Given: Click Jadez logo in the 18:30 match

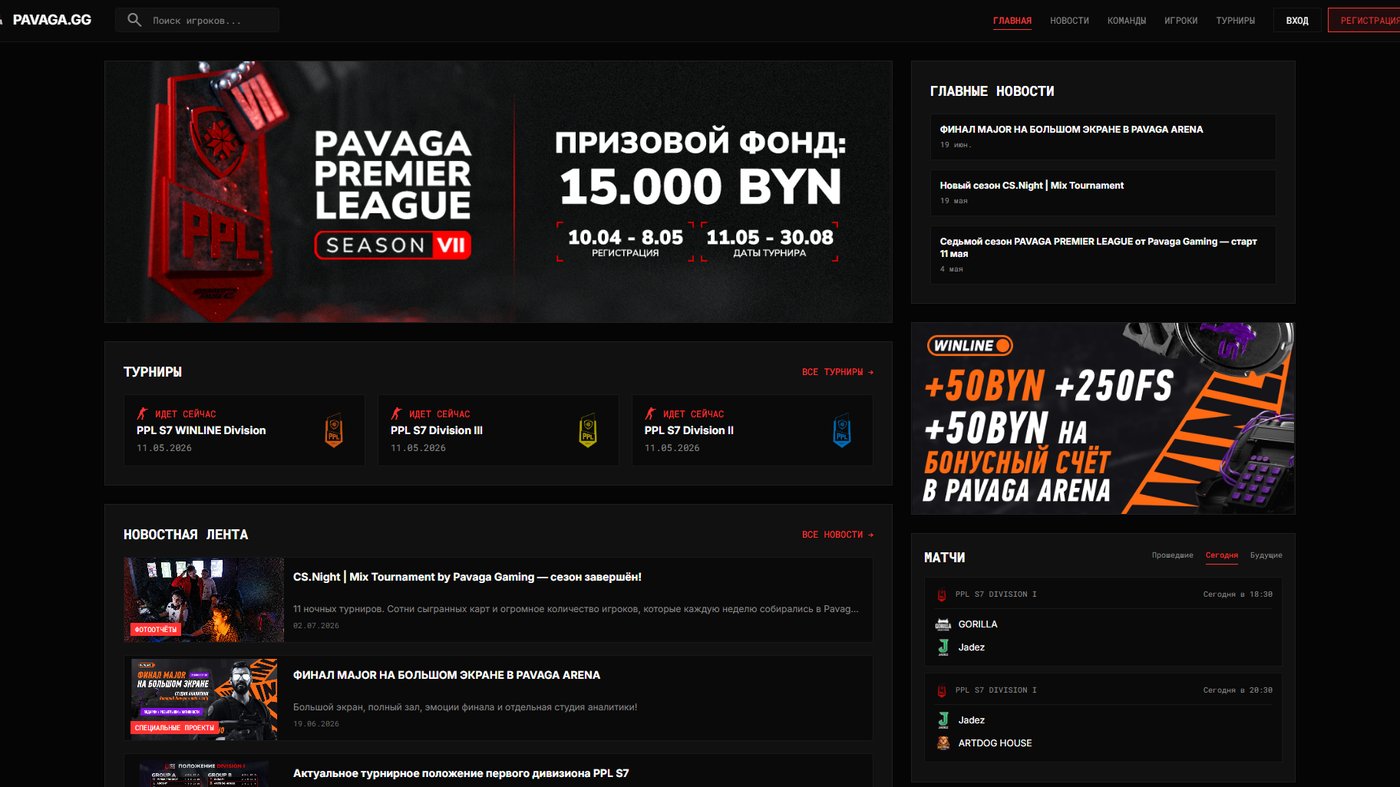Looking at the screenshot, I should (943, 647).
